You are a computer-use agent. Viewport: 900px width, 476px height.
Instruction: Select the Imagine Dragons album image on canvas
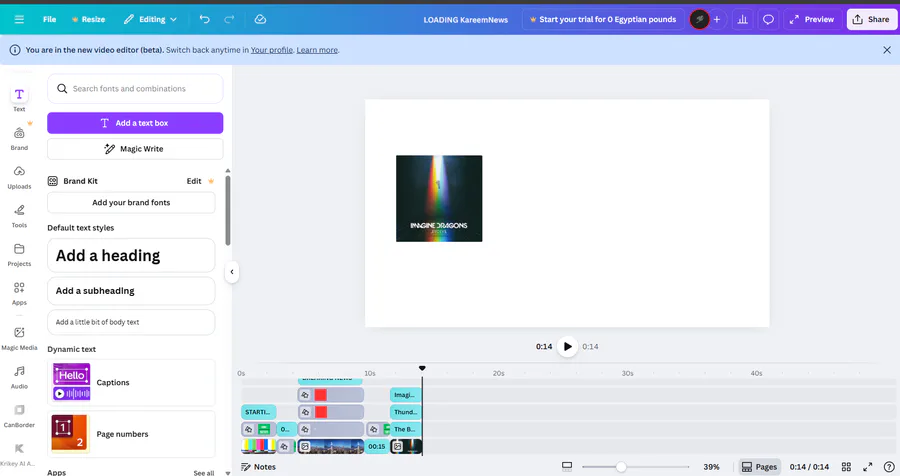439,199
